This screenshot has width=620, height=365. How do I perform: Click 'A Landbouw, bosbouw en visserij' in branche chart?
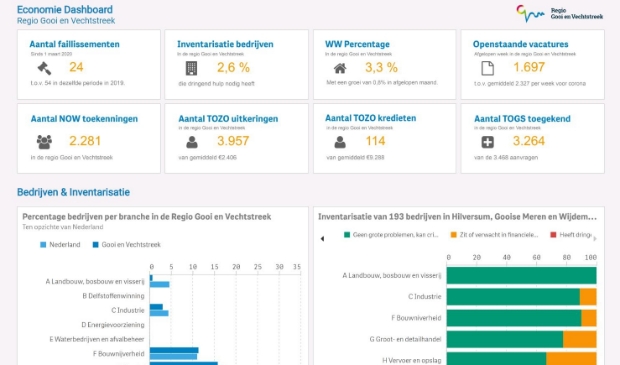95,282
